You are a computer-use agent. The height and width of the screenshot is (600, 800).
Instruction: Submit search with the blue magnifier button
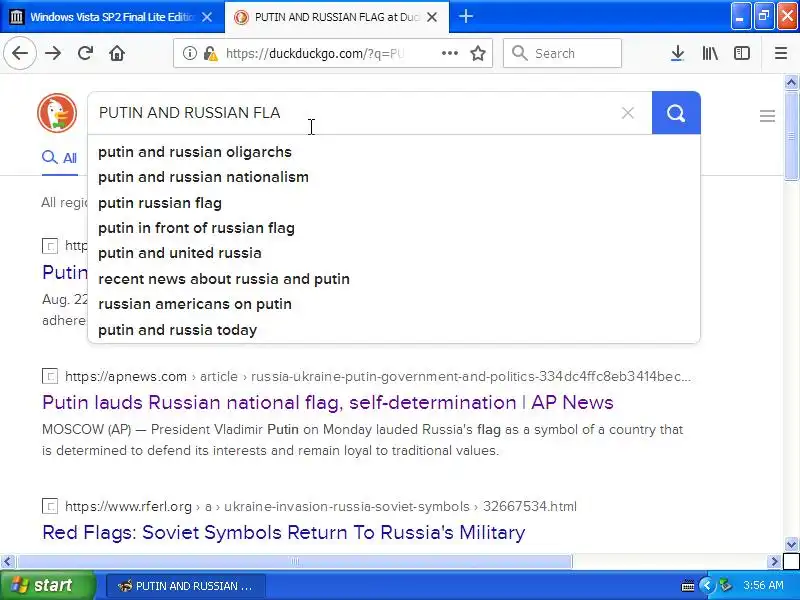[676, 113]
